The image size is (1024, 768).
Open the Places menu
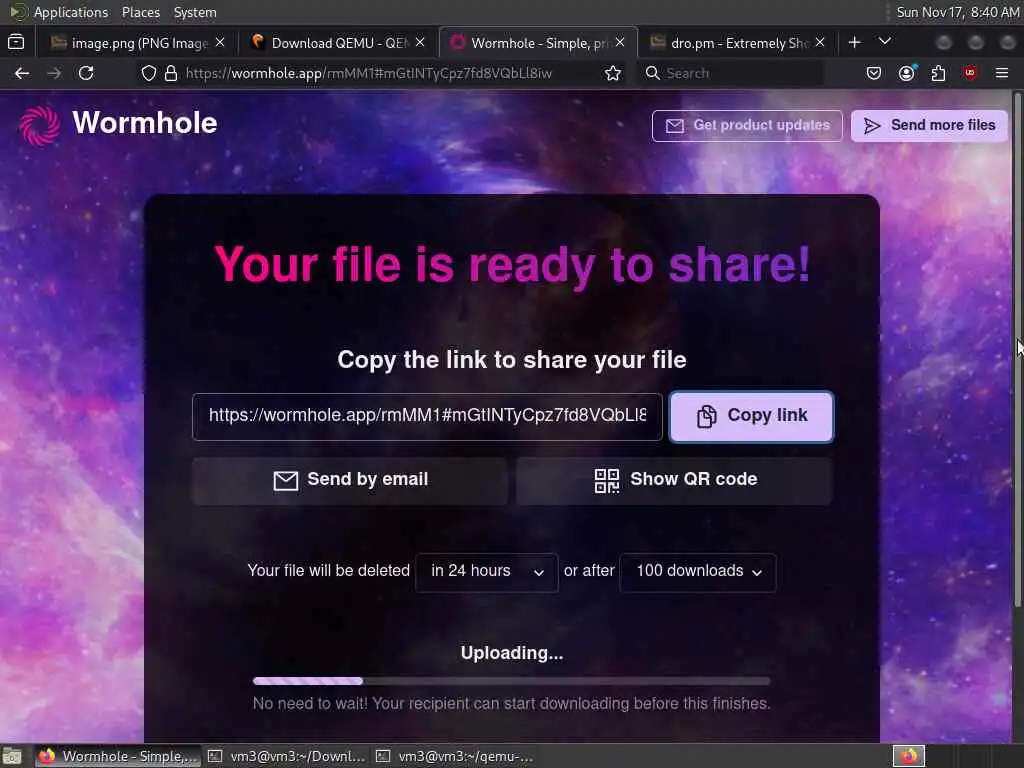(140, 12)
